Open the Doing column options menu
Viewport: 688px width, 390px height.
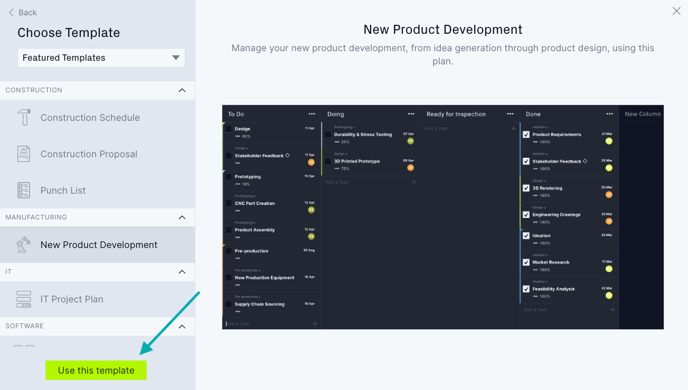pos(411,114)
